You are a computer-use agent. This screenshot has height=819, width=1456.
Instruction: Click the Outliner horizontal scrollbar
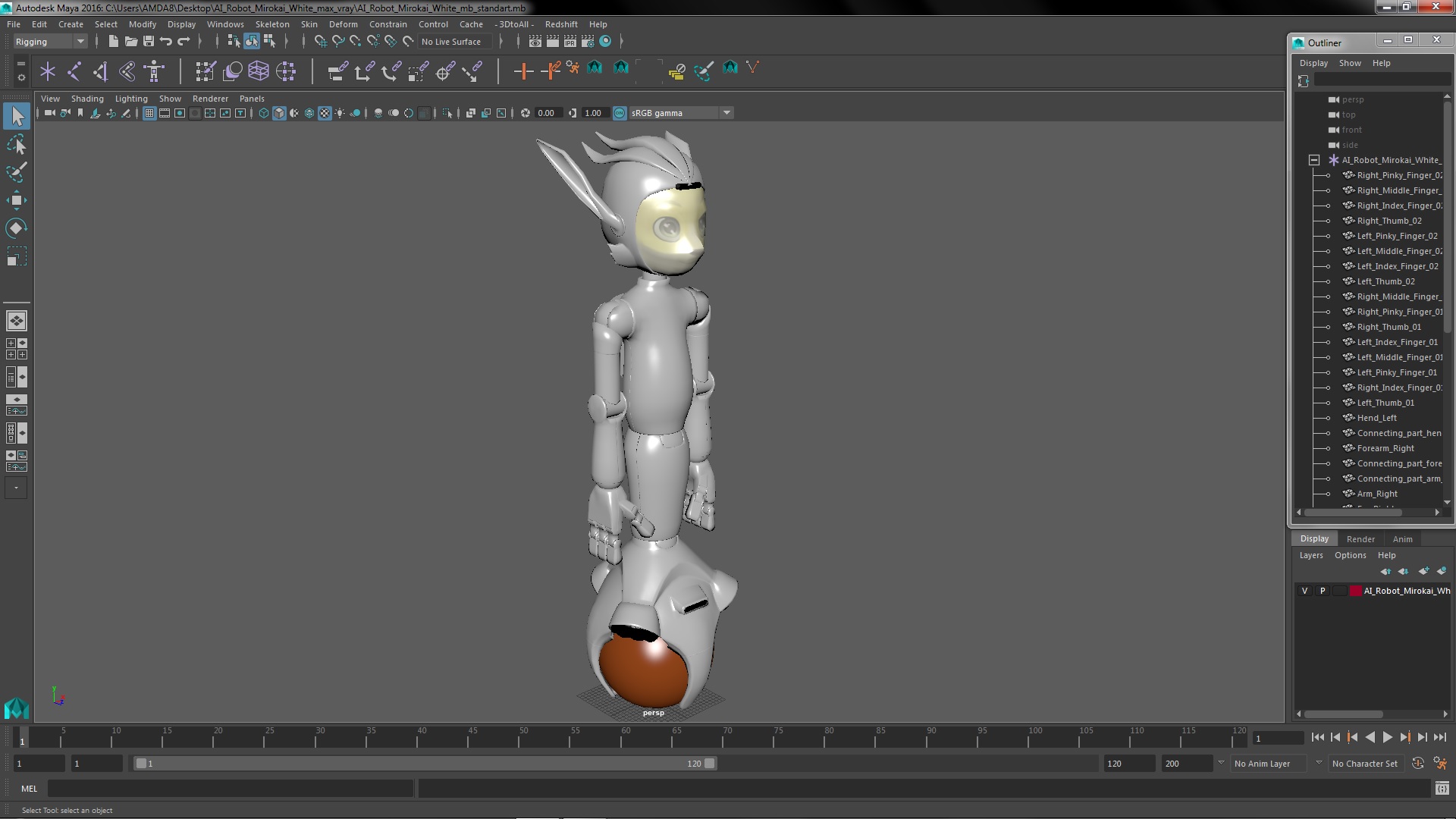click(x=1353, y=513)
